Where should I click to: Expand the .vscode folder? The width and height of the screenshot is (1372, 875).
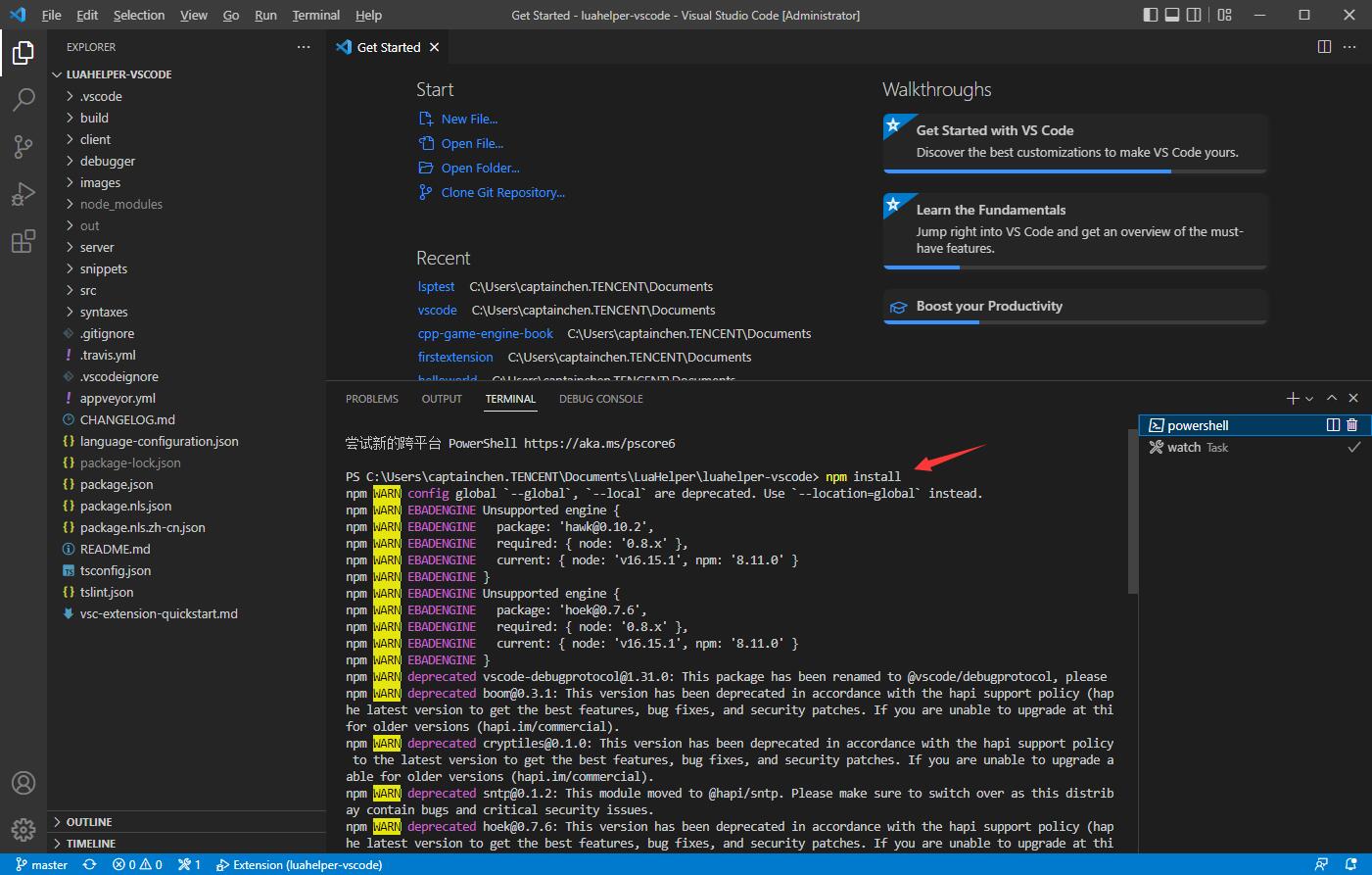(186, 96)
